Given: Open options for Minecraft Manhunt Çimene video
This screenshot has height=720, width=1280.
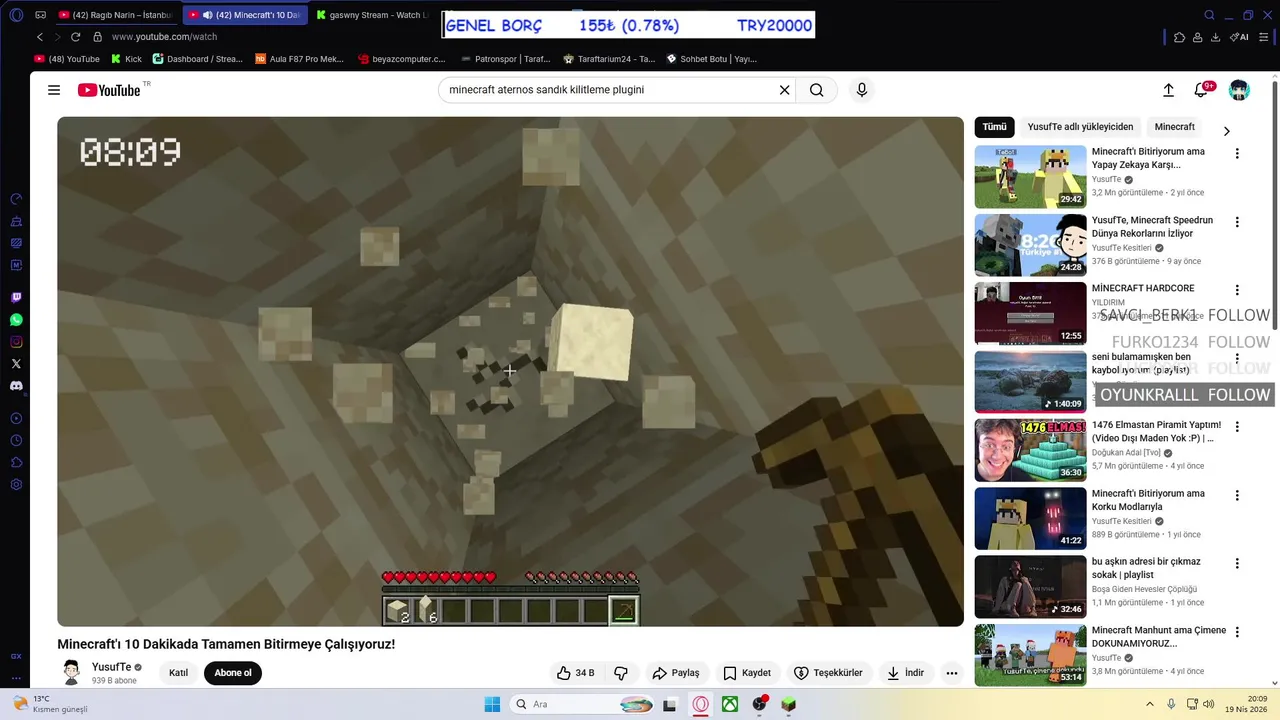Looking at the screenshot, I should [x=1237, y=632].
